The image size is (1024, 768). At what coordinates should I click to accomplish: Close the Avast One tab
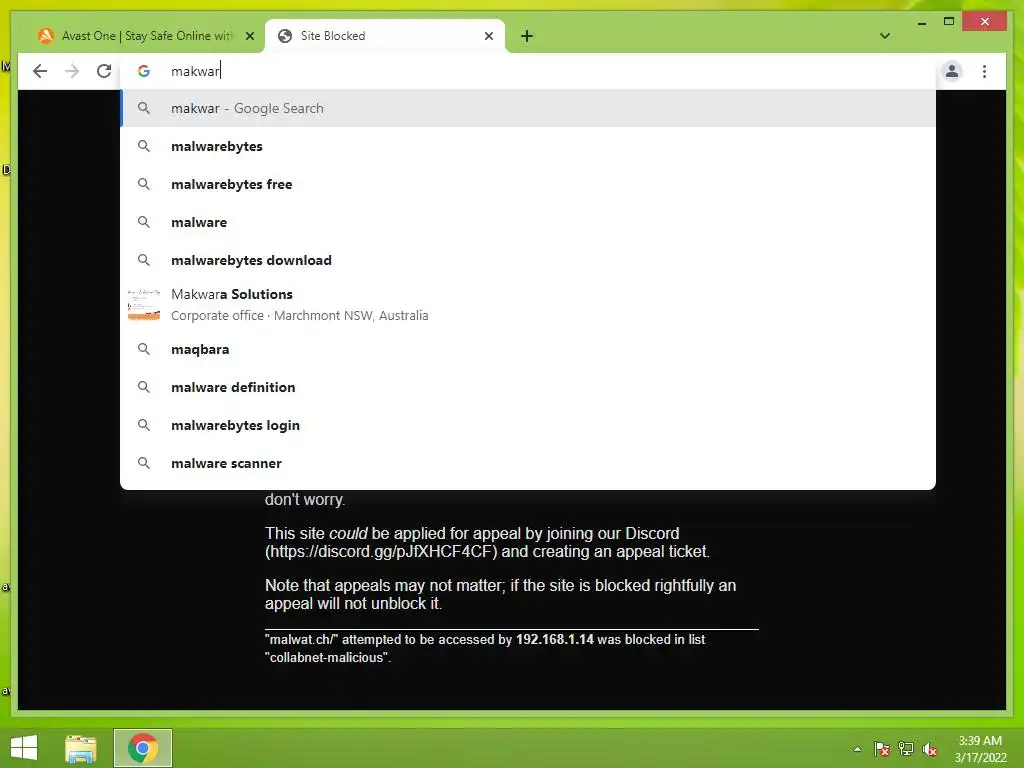coord(249,36)
